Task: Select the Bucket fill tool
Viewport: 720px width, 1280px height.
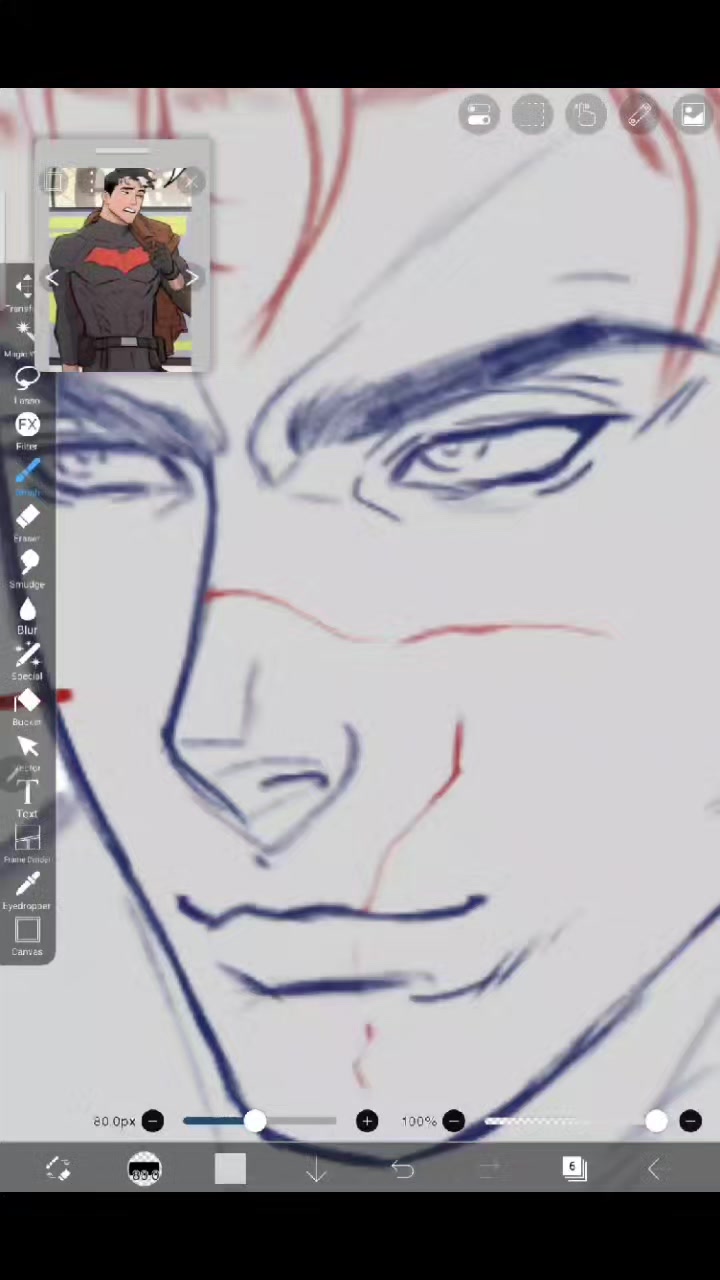Action: (x=27, y=707)
